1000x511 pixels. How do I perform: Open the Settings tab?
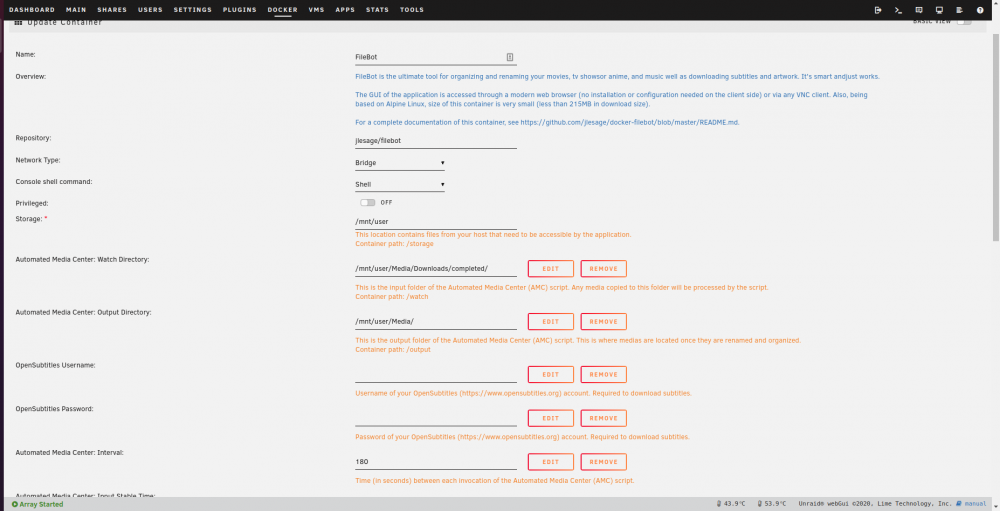point(193,10)
